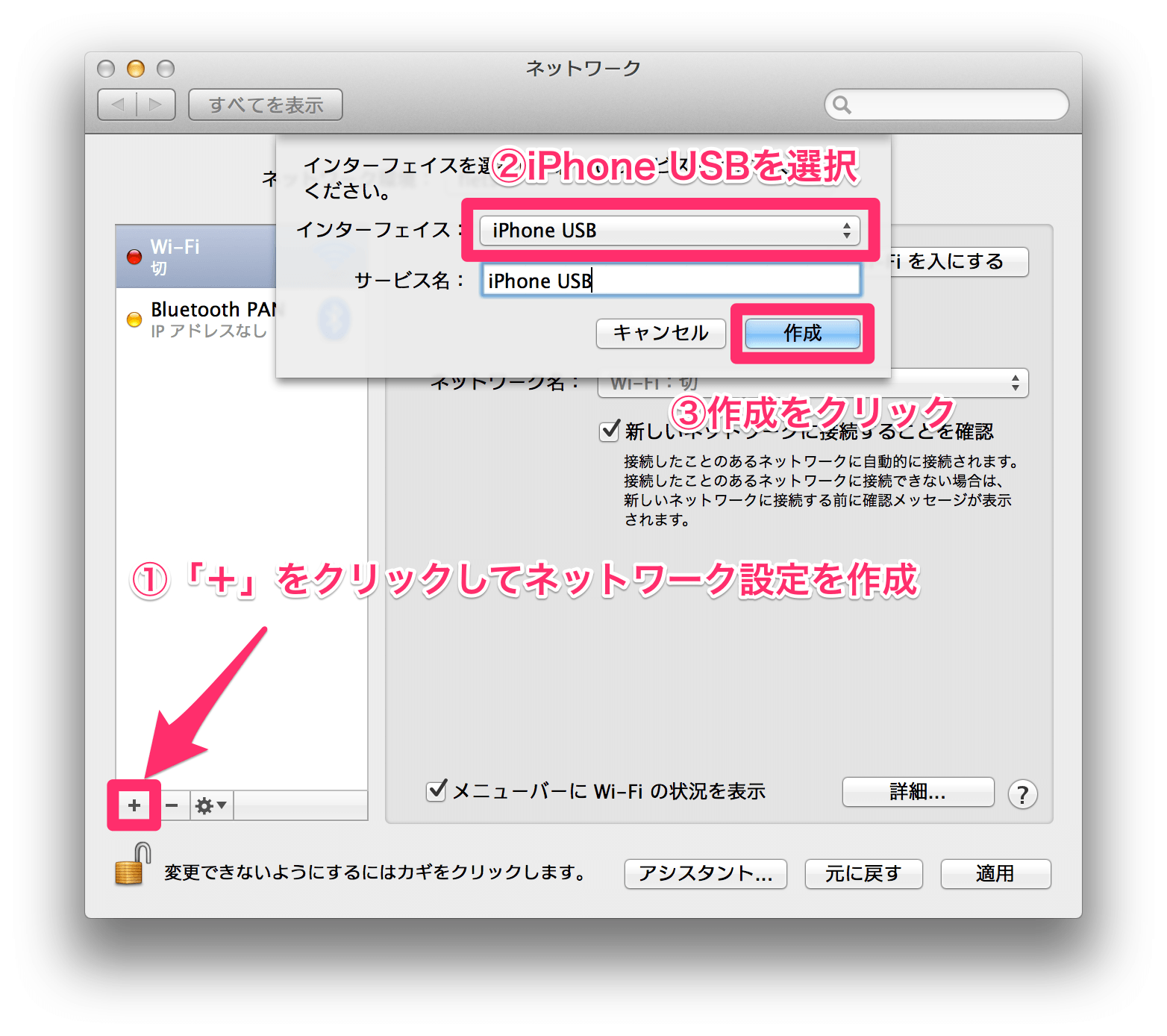Click the red status dot next to Wi-Fi
This screenshot has height=1036, width=1167.
[x=134, y=257]
